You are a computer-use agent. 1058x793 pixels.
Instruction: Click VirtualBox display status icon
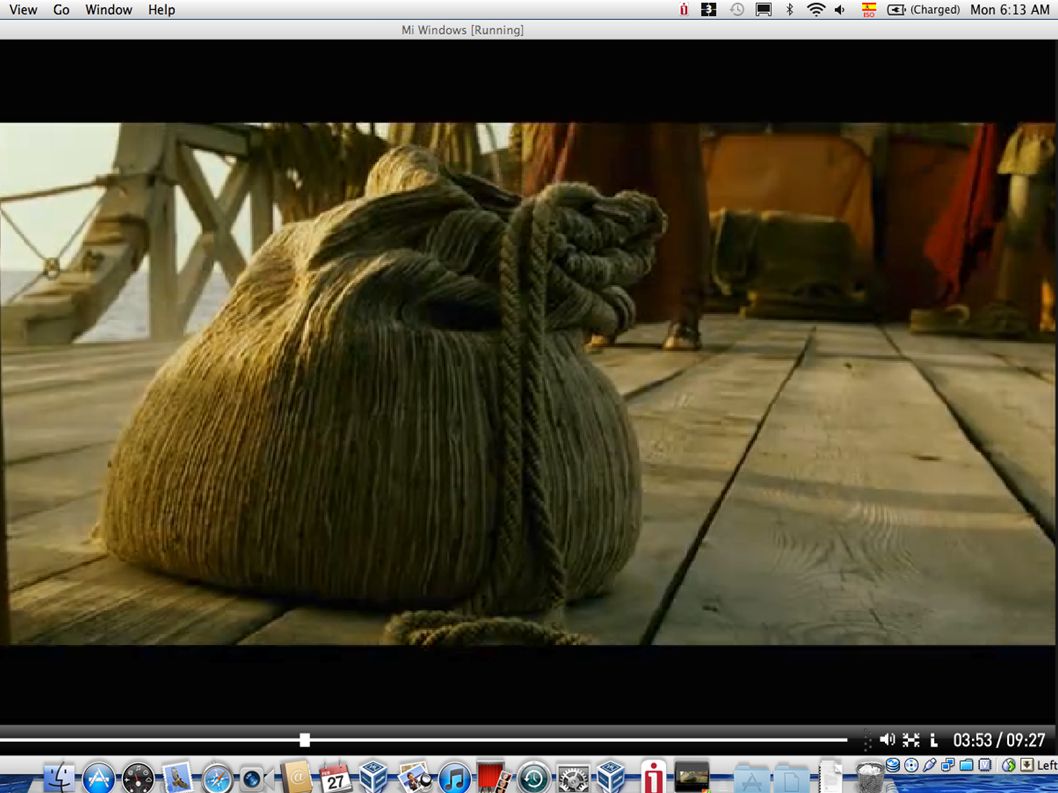click(984, 765)
